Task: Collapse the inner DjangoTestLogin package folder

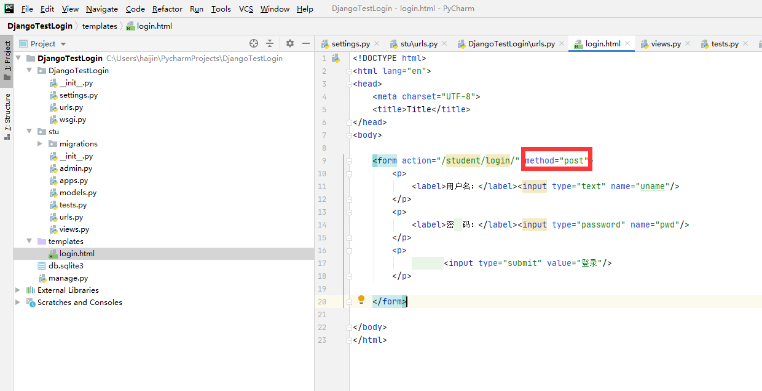Action: [29, 70]
